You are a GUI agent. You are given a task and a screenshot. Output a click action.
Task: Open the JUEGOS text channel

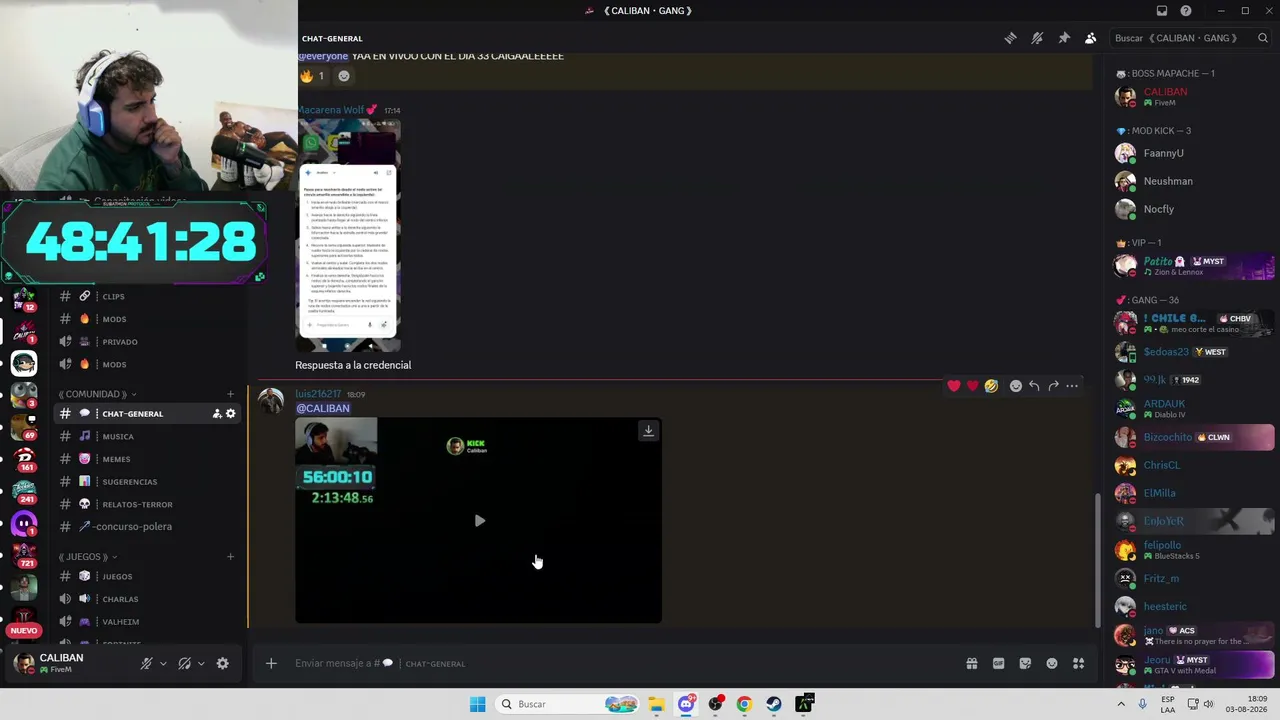(146, 577)
